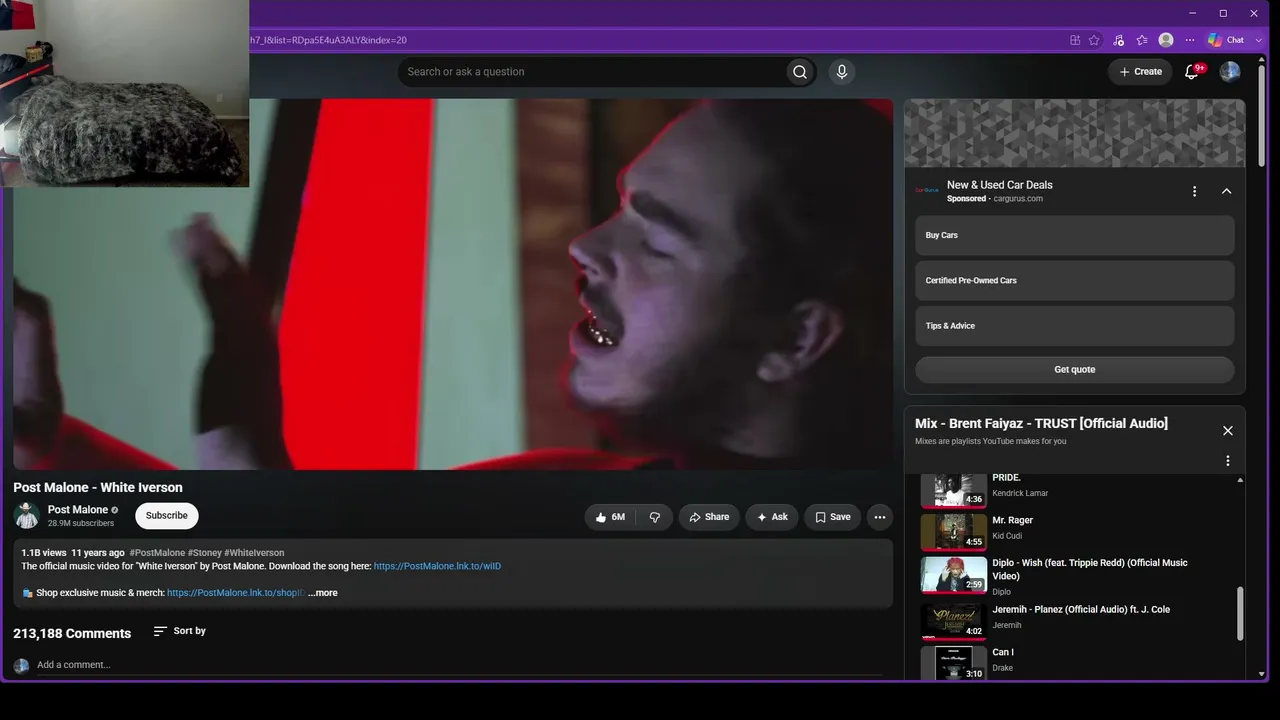
Task: Click in the YouTube search box
Action: pyautogui.click(x=592, y=72)
